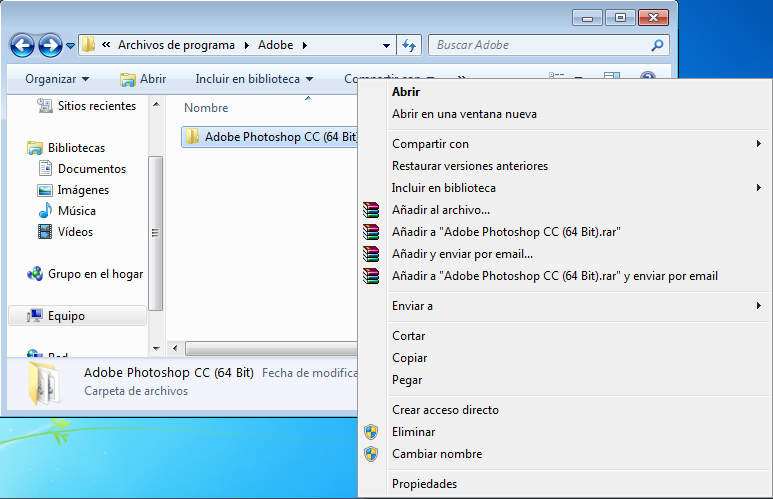The width and height of the screenshot is (773, 499).
Task: Open the Organizar dropdown menu
Action: point(57,79)
